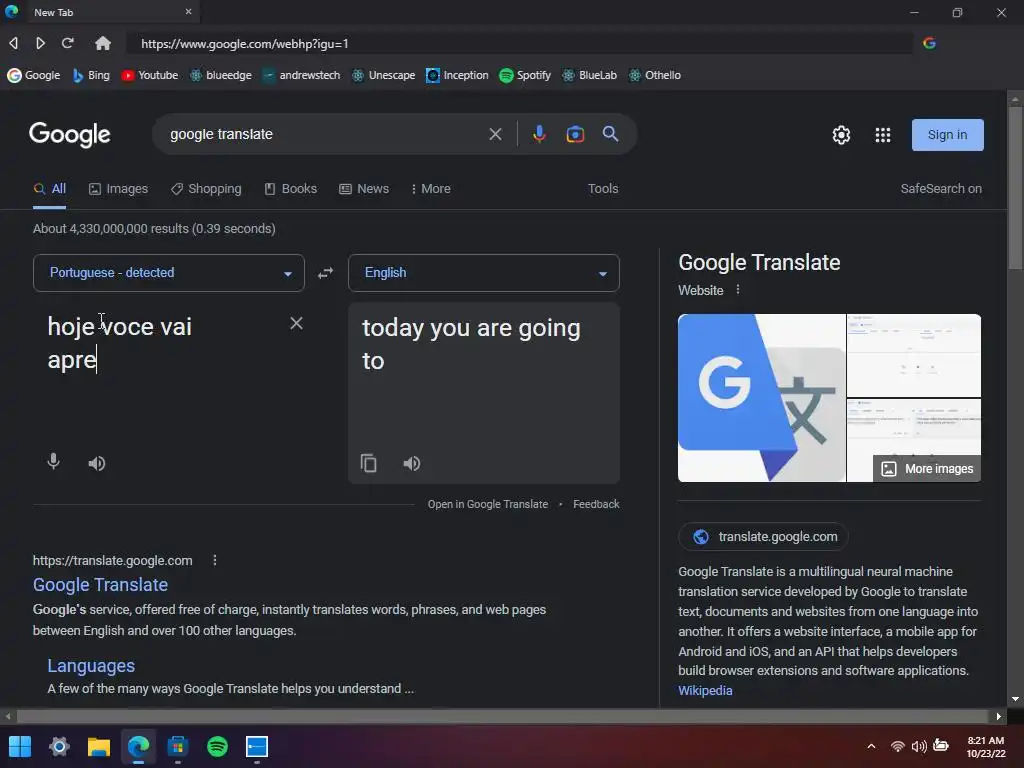Screen dimensions: 1024x768
Task: Open the Windows Start menu
Action: tap(20, 746)
